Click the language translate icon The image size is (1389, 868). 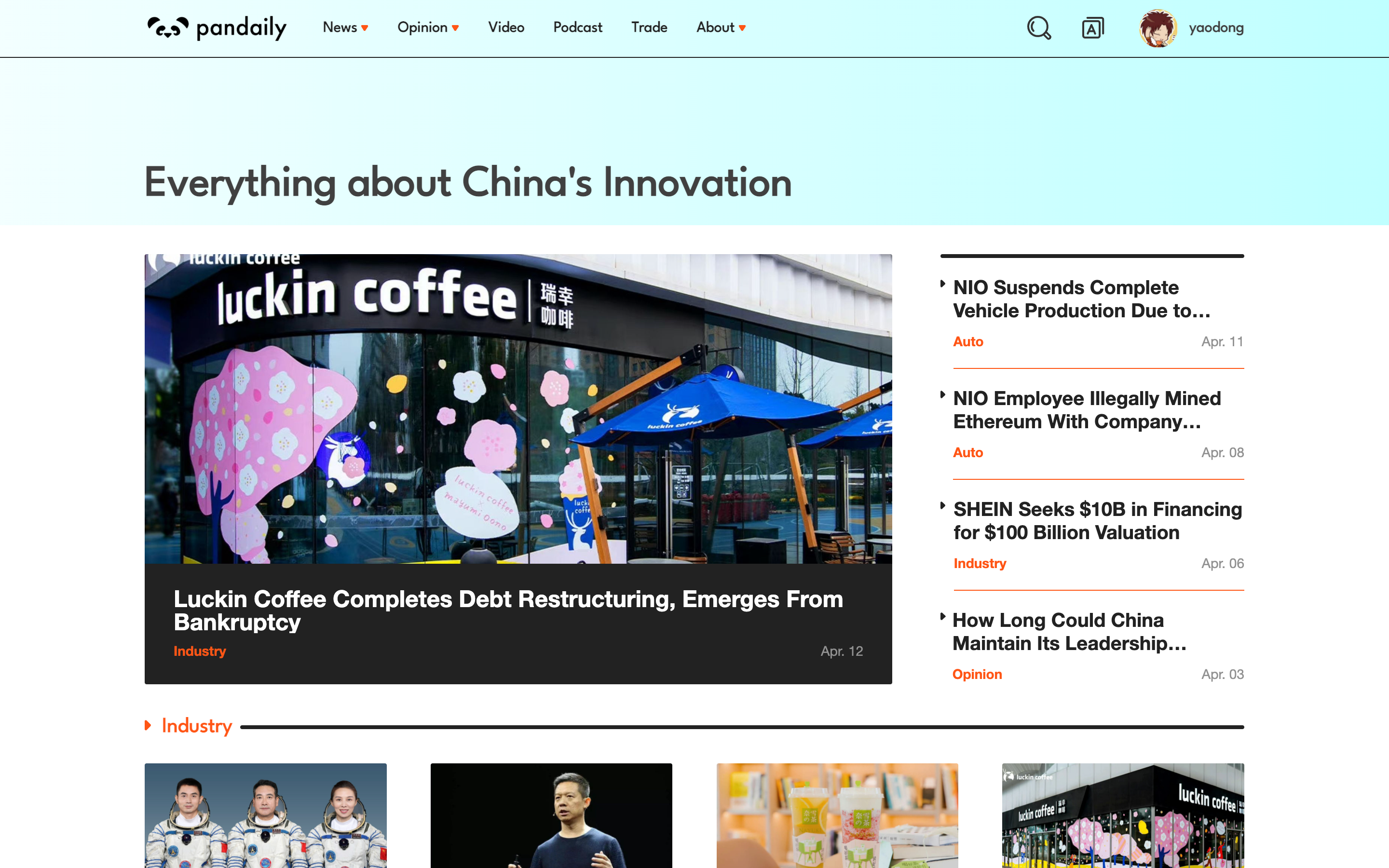(1093, 27)
